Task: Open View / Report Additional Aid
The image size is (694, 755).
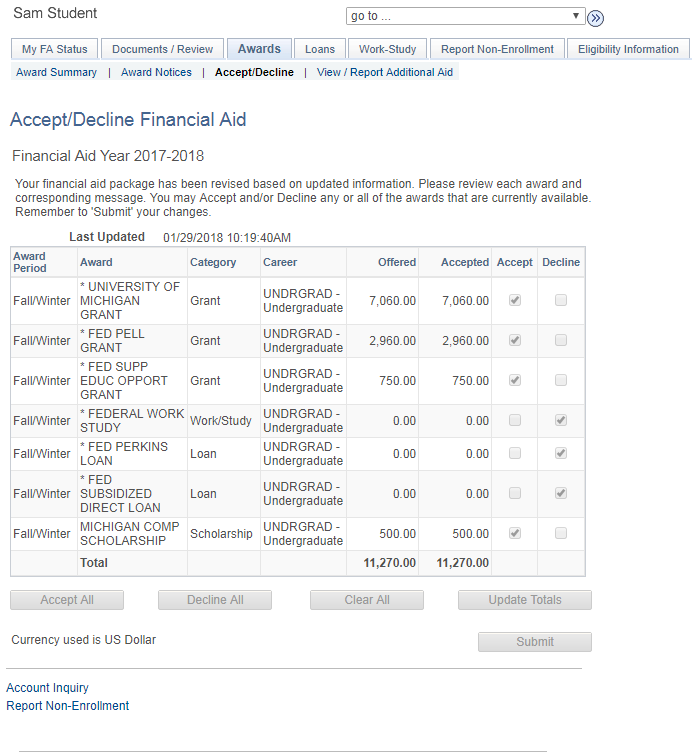Action: tap(385, 72)
